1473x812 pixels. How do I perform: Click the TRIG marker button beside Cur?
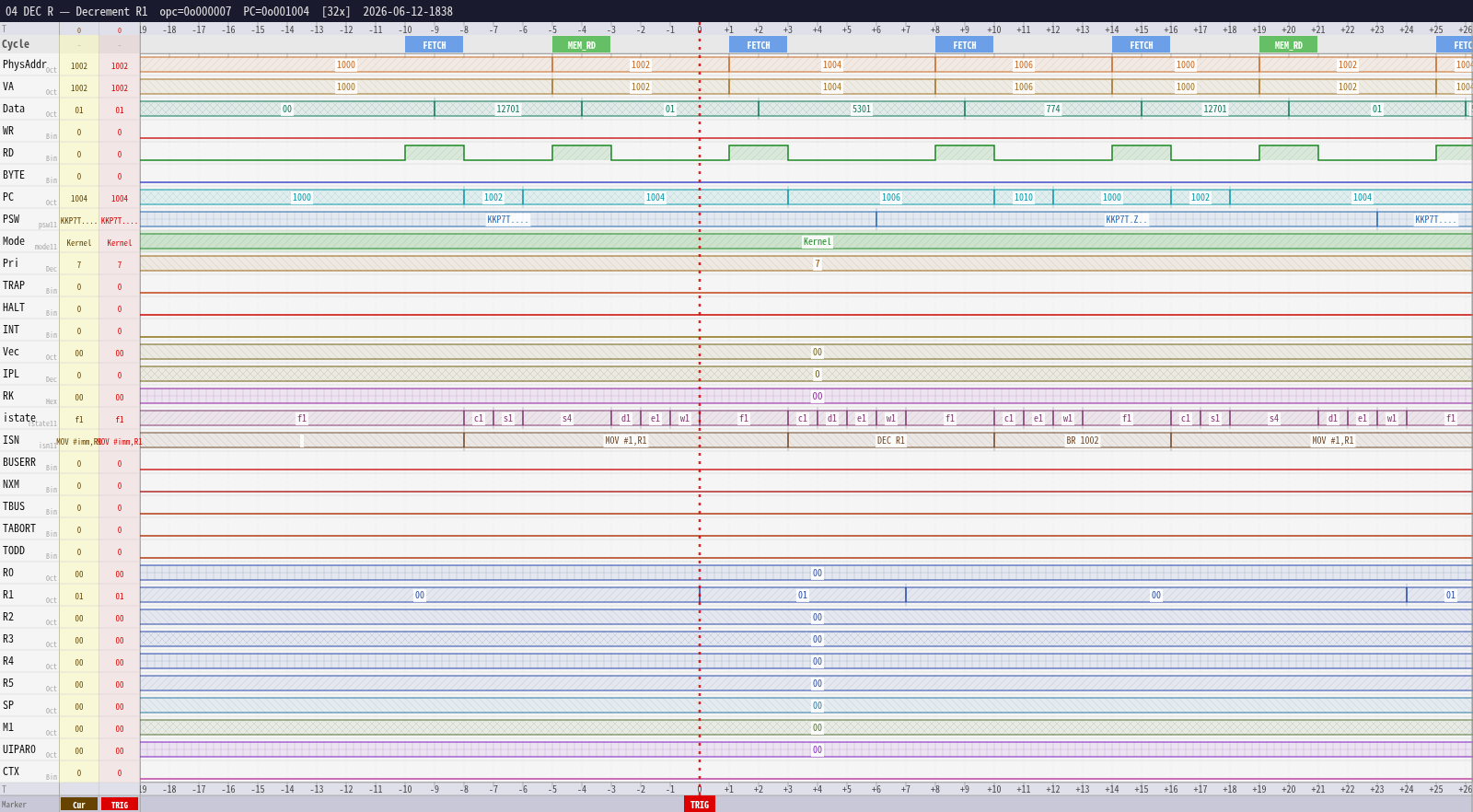click(x=120, y=805)
